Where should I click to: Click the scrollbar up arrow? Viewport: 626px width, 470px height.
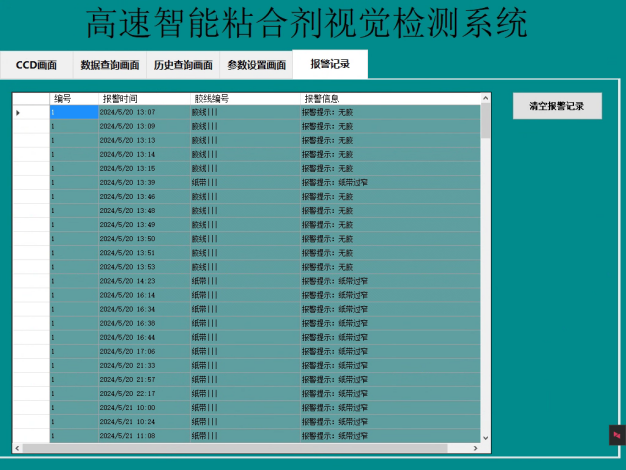[485, 98]
